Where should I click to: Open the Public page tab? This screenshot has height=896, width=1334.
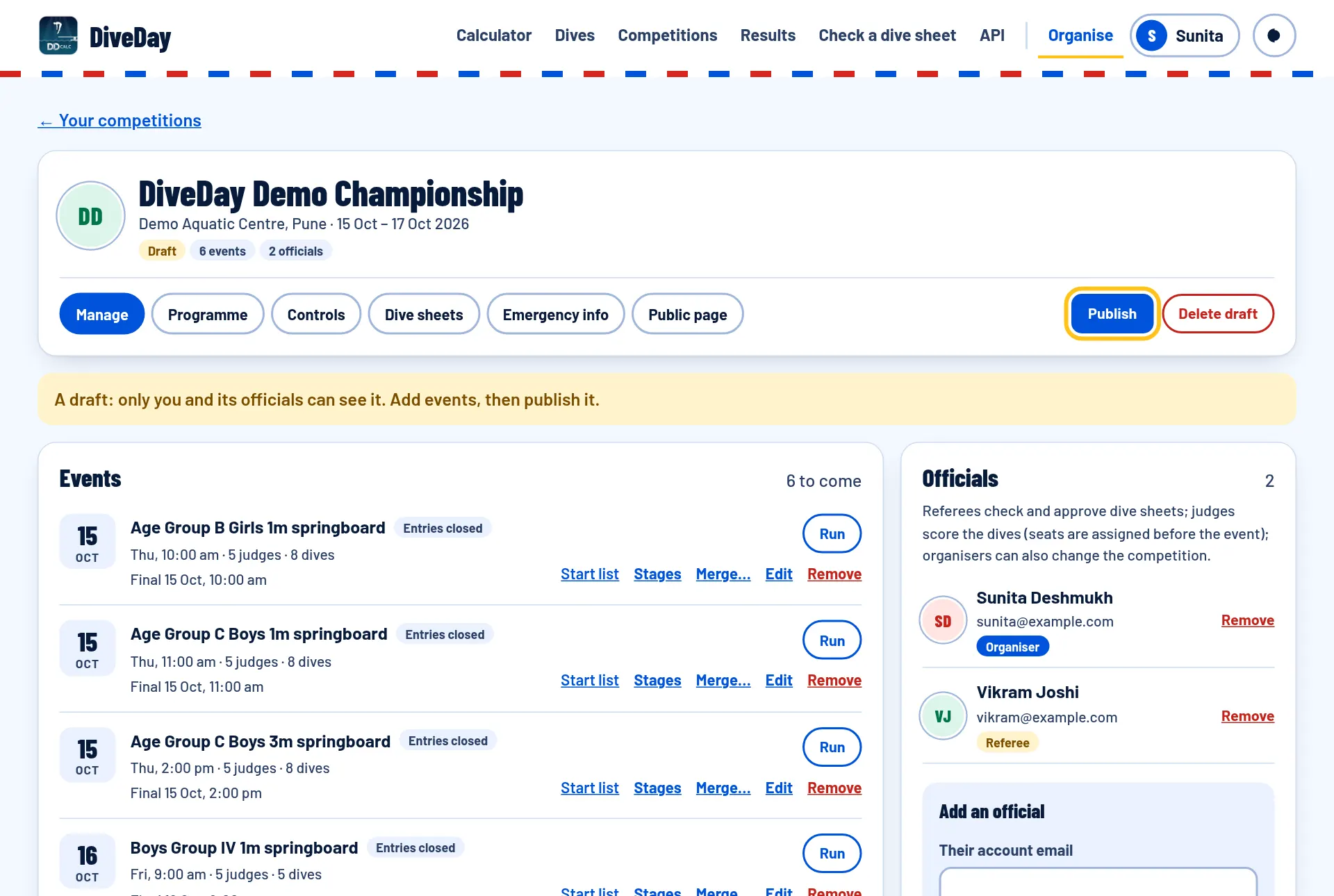click(x=688, y=314)
